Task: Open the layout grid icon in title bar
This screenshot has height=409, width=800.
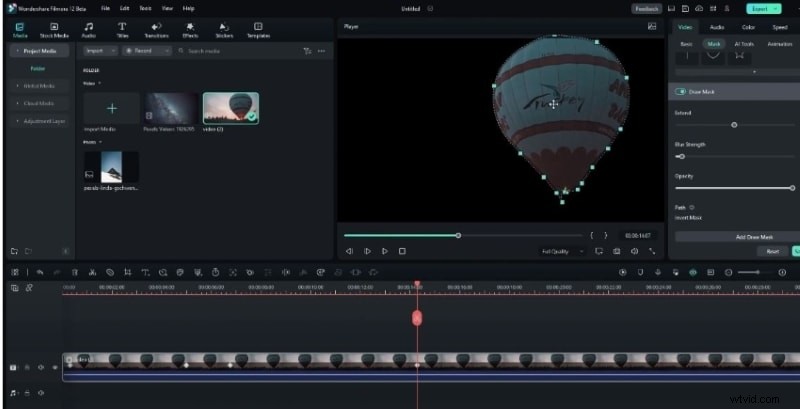Action: (x=713, y=9)
